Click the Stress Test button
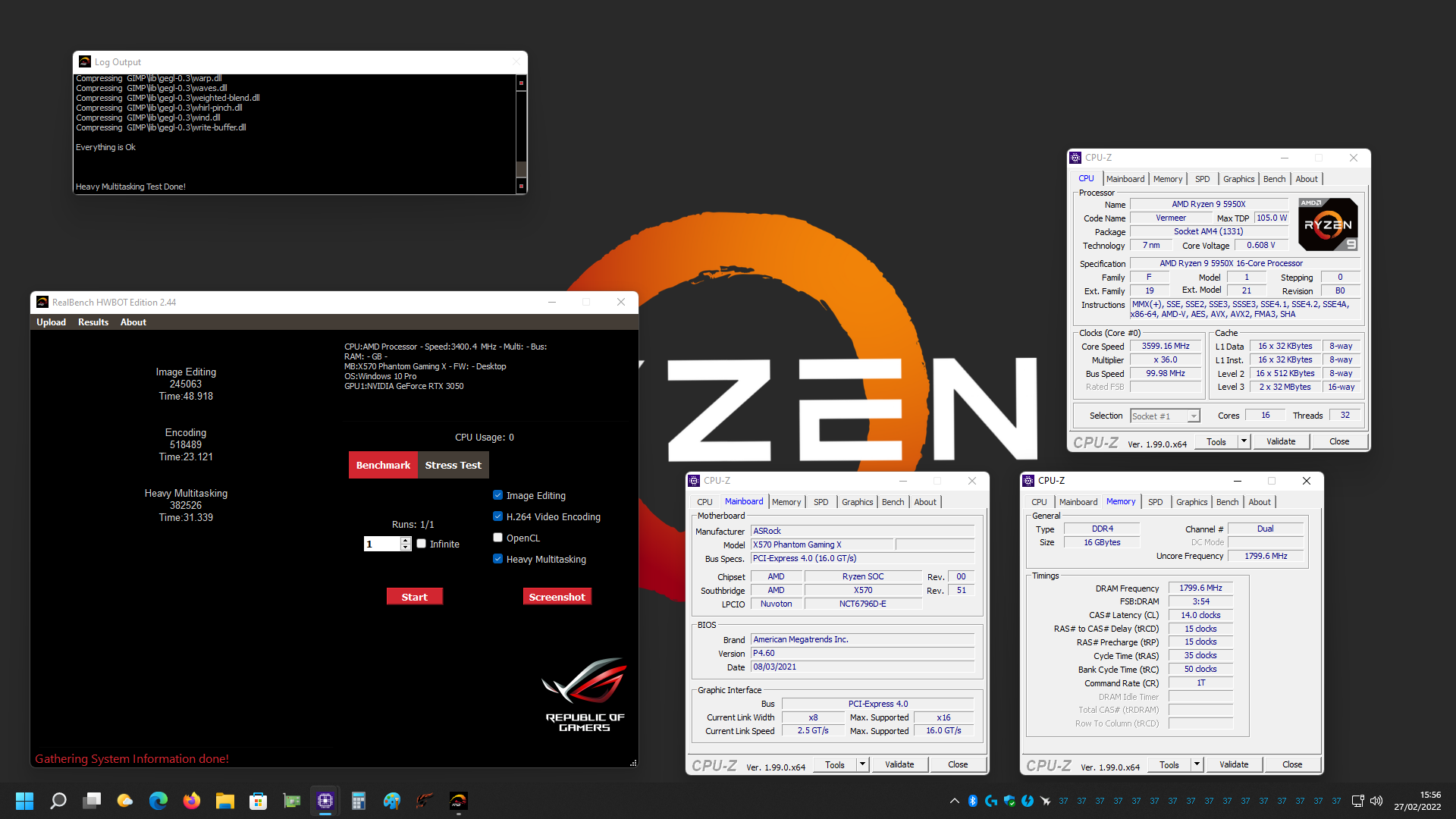Screen dimensions: 1456x819 453,465
